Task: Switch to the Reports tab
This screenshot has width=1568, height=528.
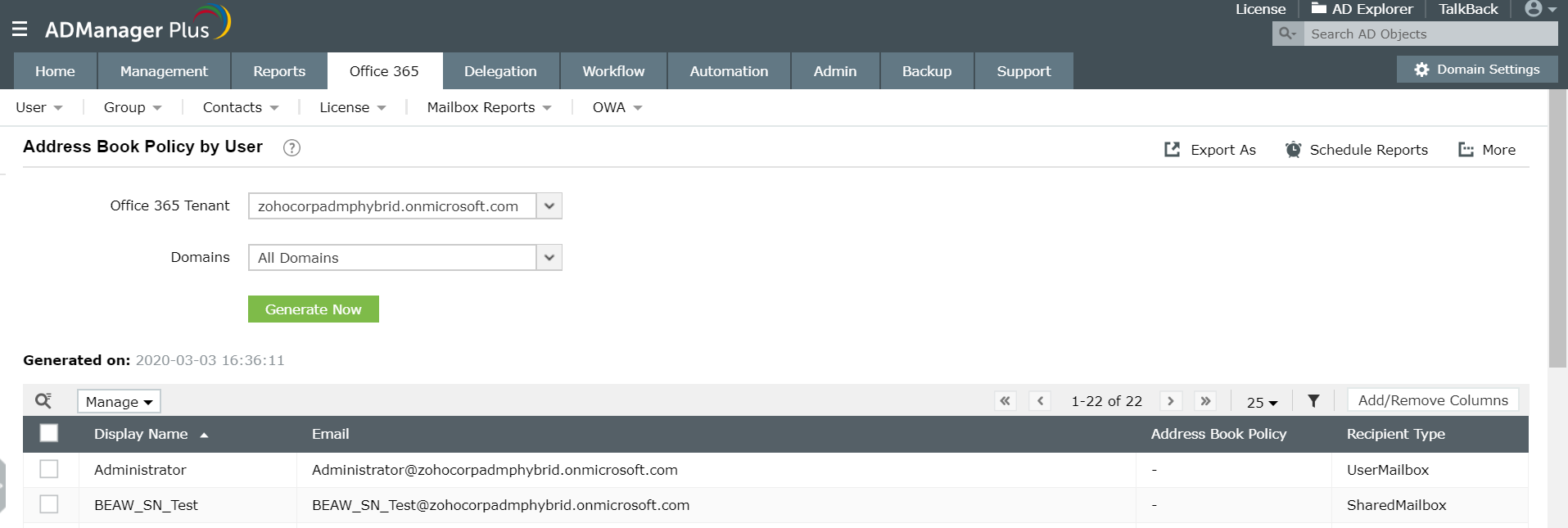Action: click(279, 71)
